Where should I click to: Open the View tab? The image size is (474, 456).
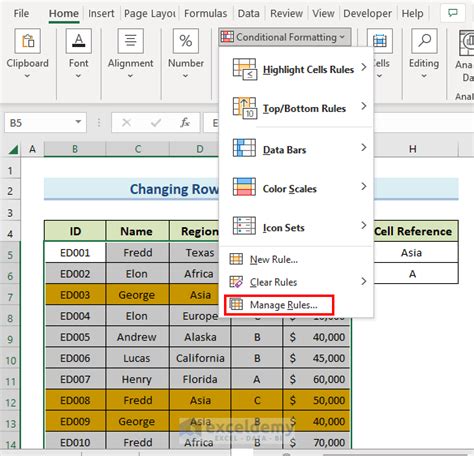point(323,14)
